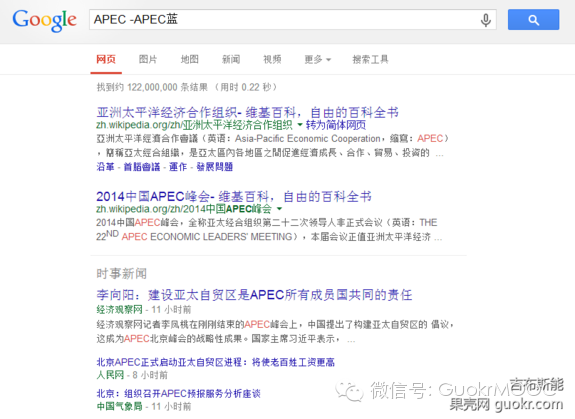Click zh.wikipedia.org/zh/2014中国APEC峰会 URL text
Image resolution: width=575 pixels, height=419 pixels.
tap(184, 209)
